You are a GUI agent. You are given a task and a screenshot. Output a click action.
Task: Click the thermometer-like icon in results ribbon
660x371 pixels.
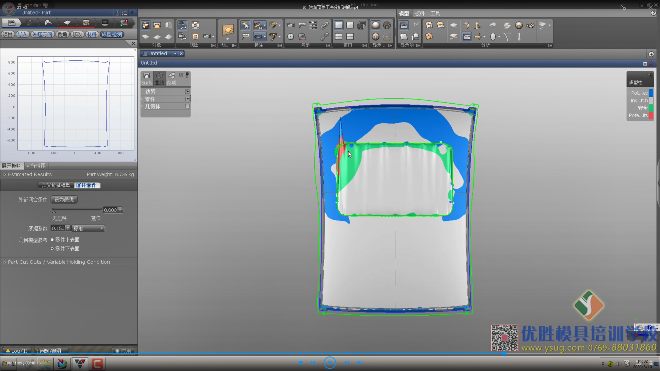click(x=519, y=37)
